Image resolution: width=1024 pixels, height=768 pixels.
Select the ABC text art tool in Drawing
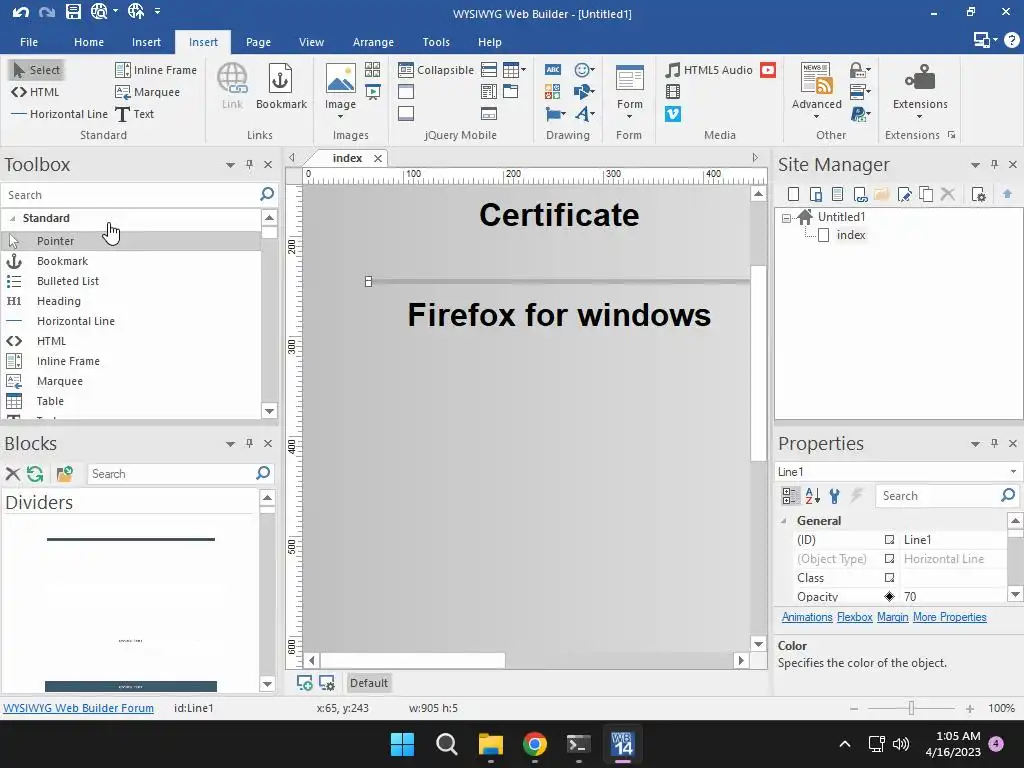[x=552, y=70]
